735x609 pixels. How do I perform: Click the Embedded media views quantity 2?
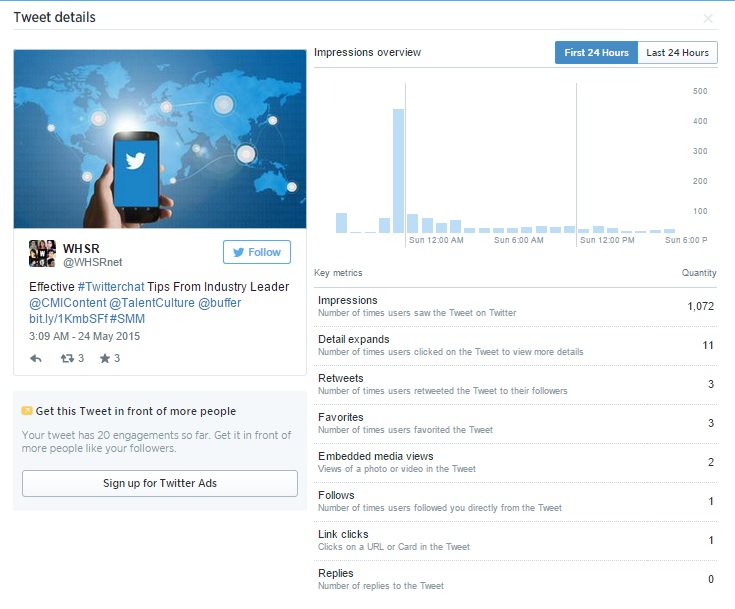711,462
